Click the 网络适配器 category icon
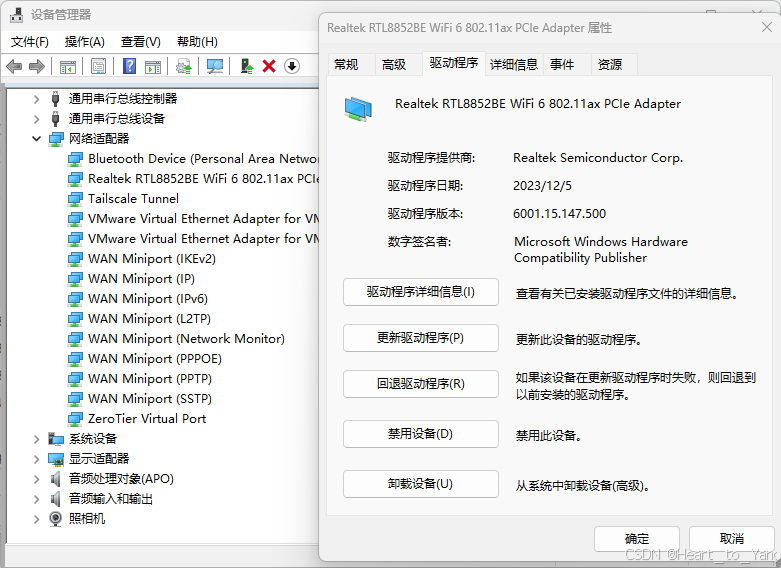The width and height of the screenshot is (781, 568). coord(56,139)
